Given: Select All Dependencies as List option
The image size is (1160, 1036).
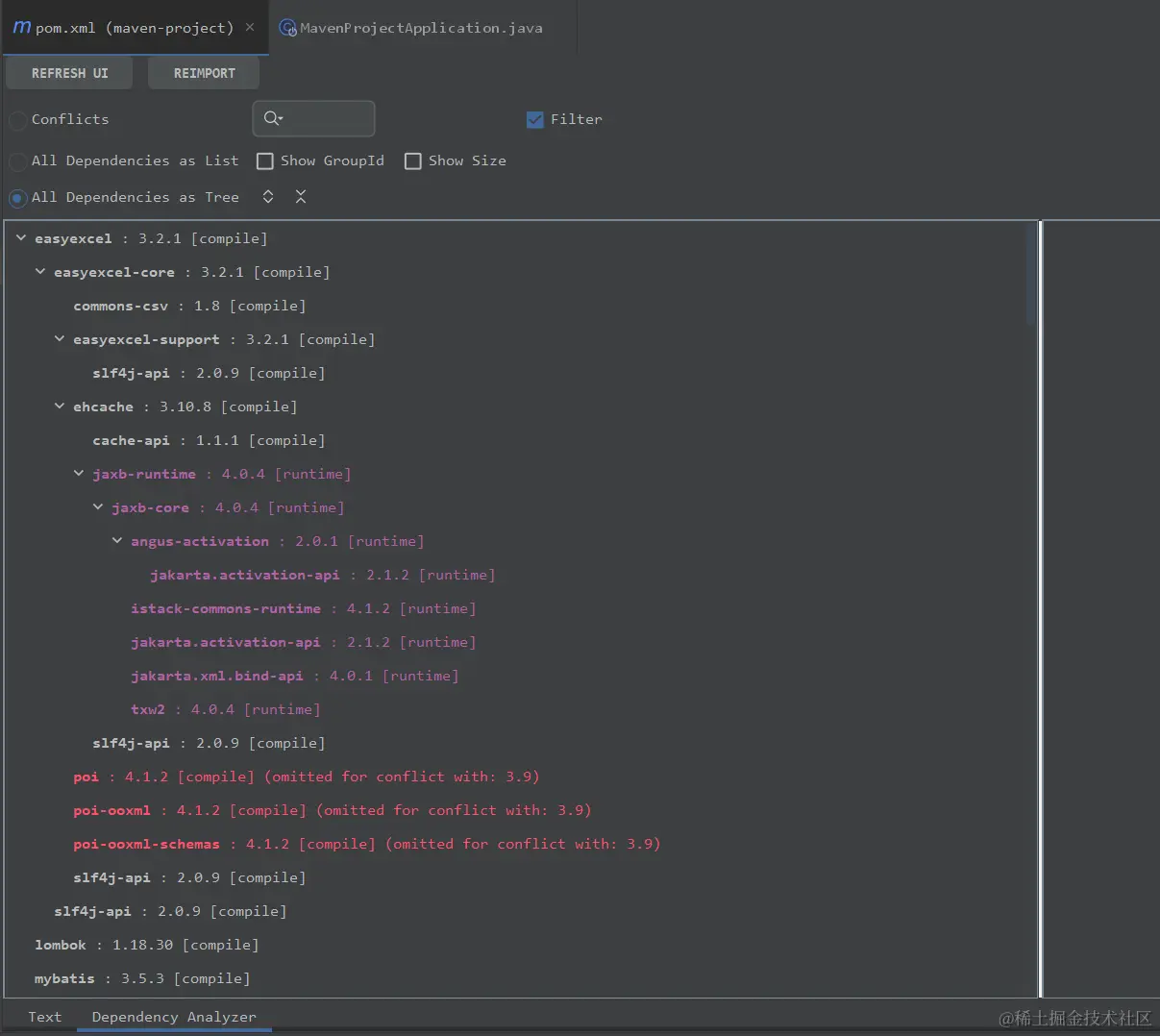Looking at the screenshot, I should pos(17,161).
